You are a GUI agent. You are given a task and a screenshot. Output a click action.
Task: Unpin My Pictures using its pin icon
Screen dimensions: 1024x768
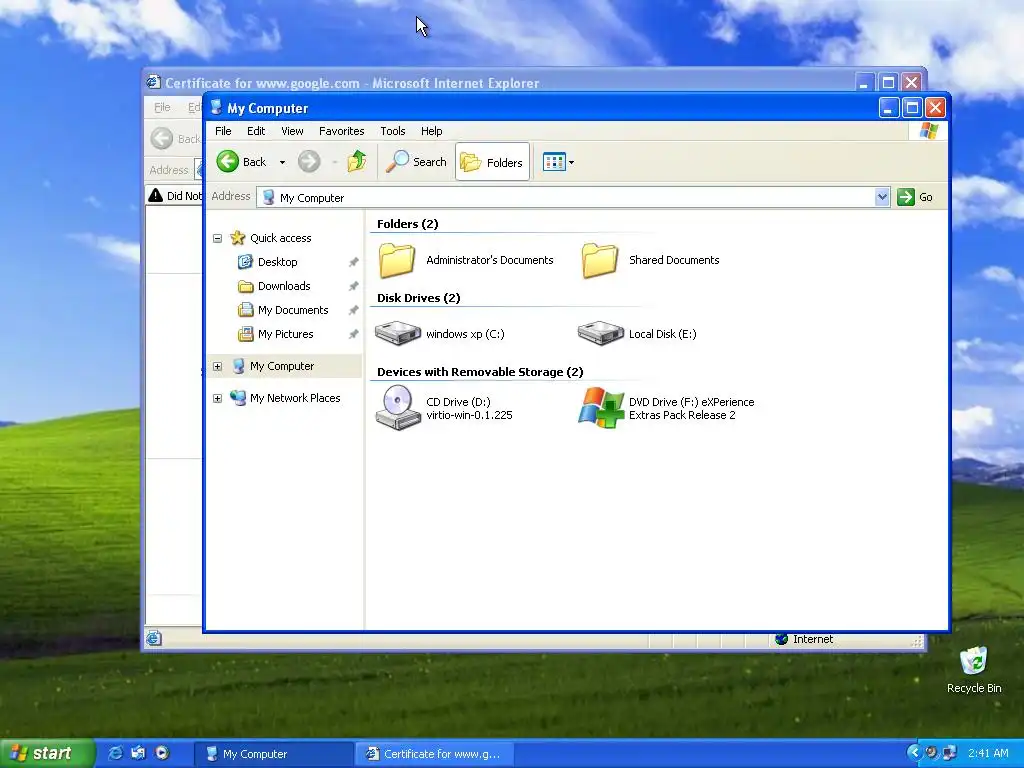pyautogui.click(x=353, y=334)
